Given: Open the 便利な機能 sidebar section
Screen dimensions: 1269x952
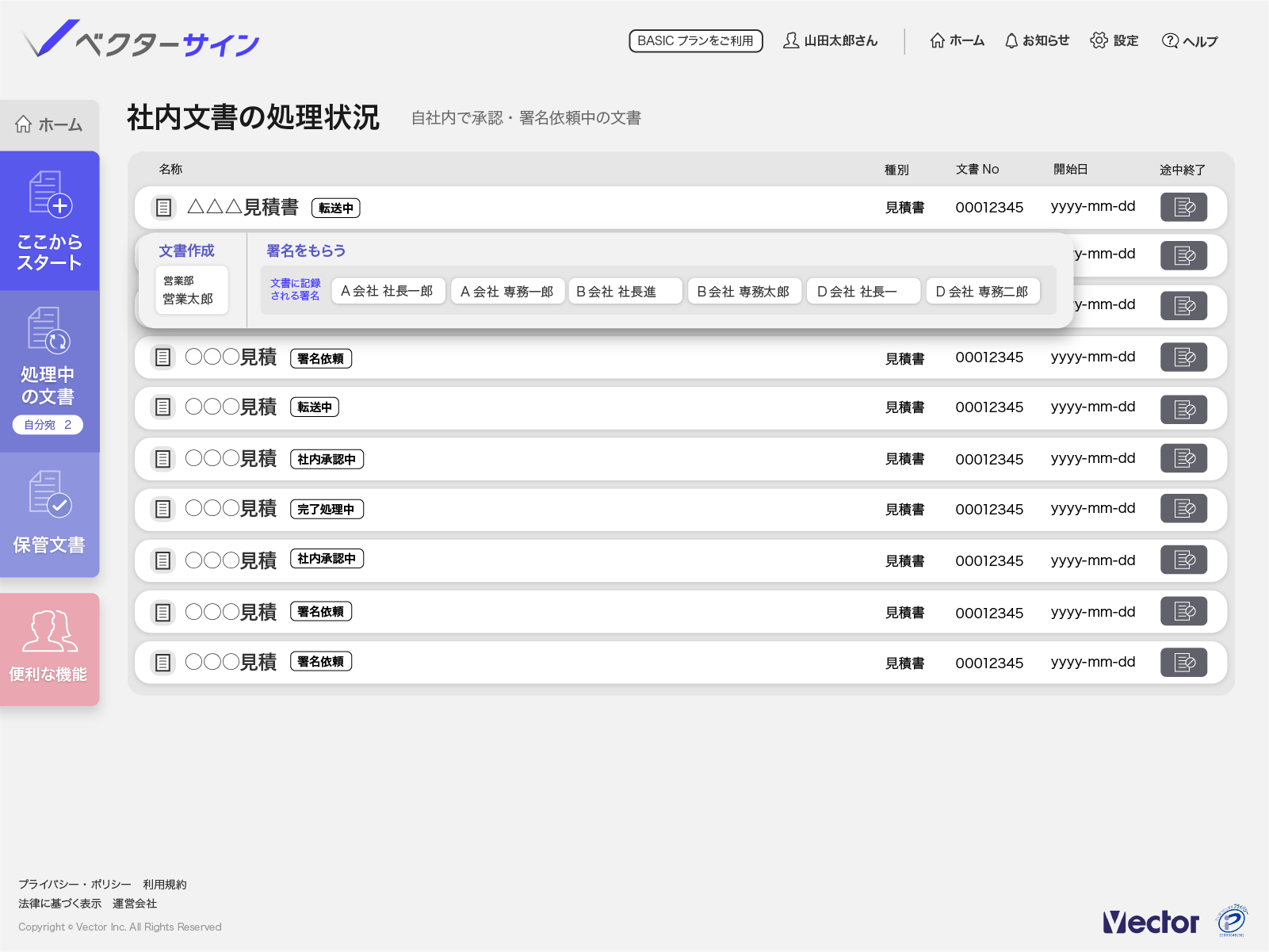Looking at the screenshot, I should click(49, 649).
